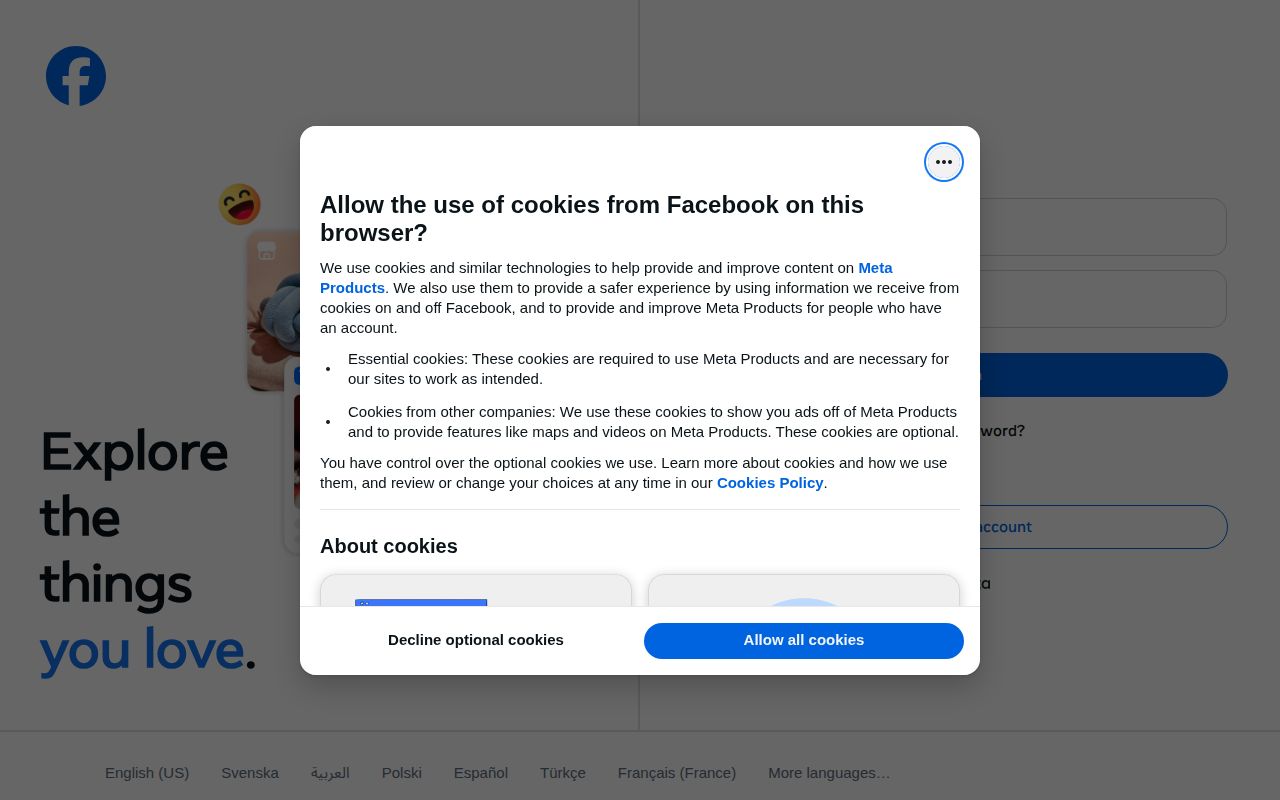
Task: Click the partially hidden forgot password link
Action: pos(1002,431)
